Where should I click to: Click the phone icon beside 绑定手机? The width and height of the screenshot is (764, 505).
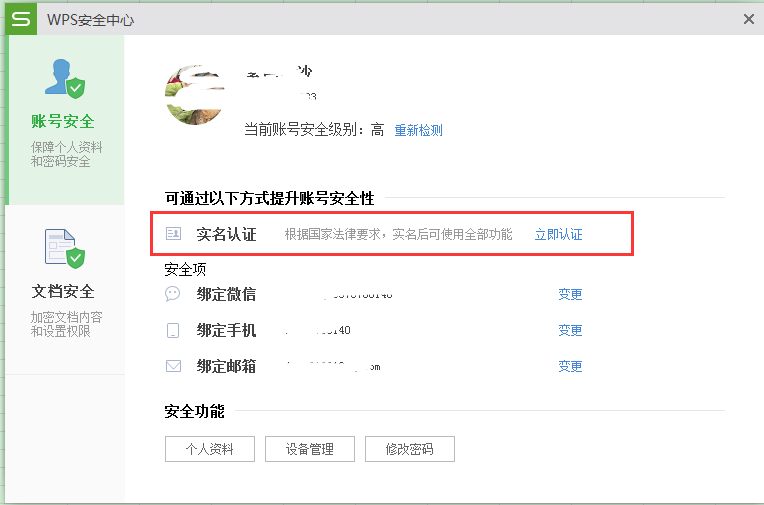click(x=173, y=330)
